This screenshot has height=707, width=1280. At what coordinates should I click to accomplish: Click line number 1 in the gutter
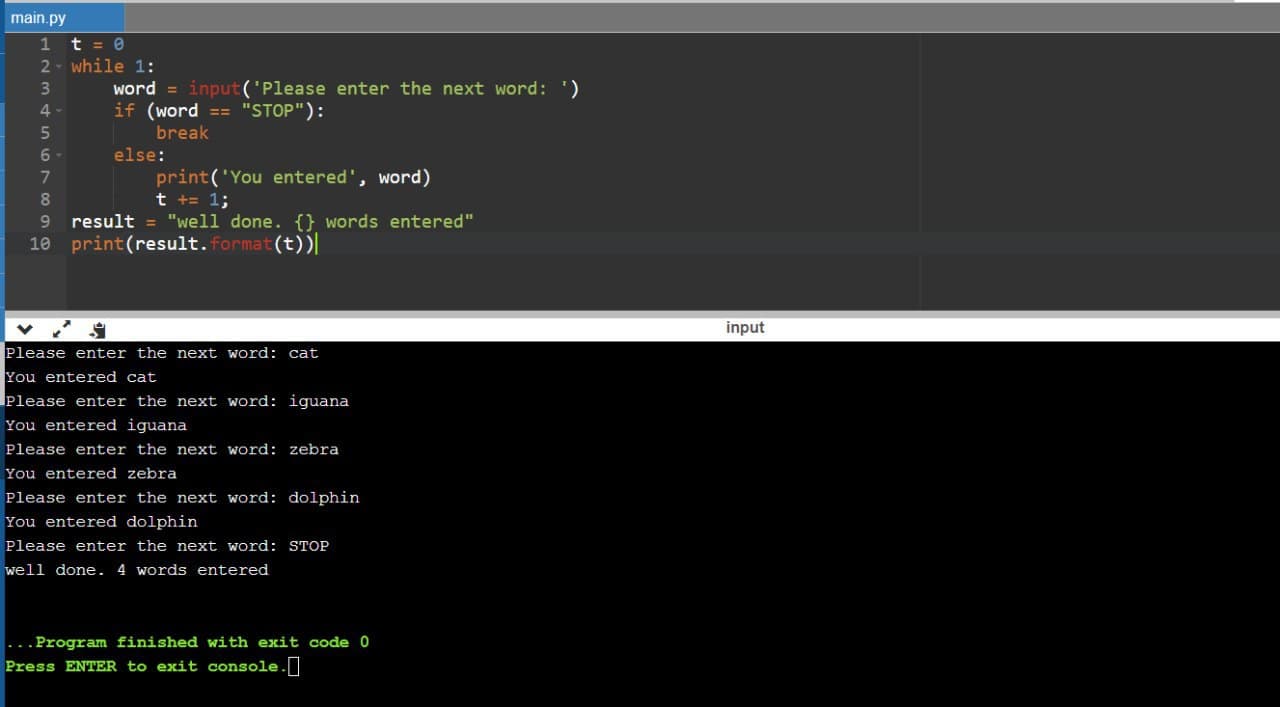click(x=45, y=44)
